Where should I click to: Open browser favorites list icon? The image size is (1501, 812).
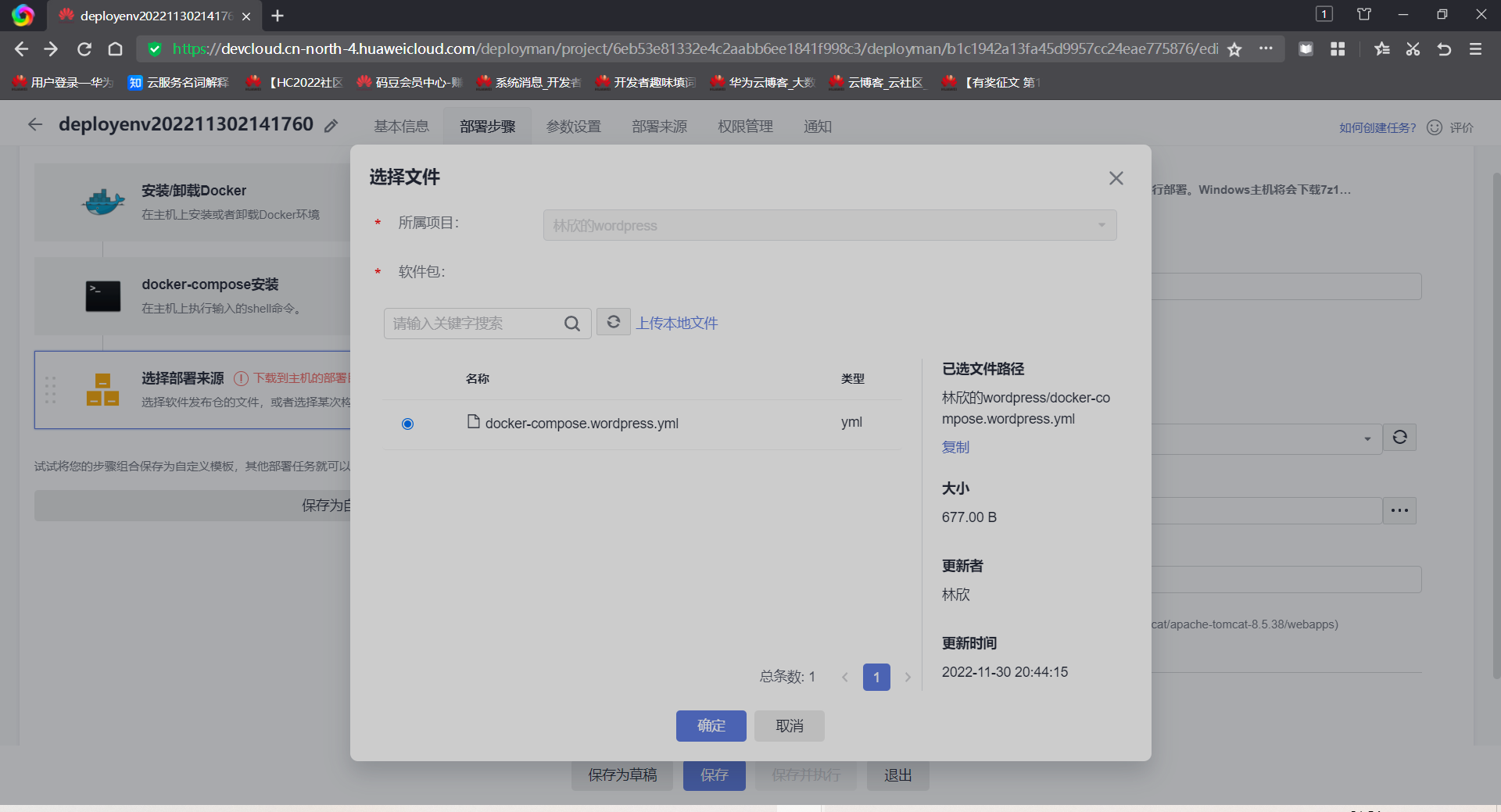click(x=1382, y=49)
